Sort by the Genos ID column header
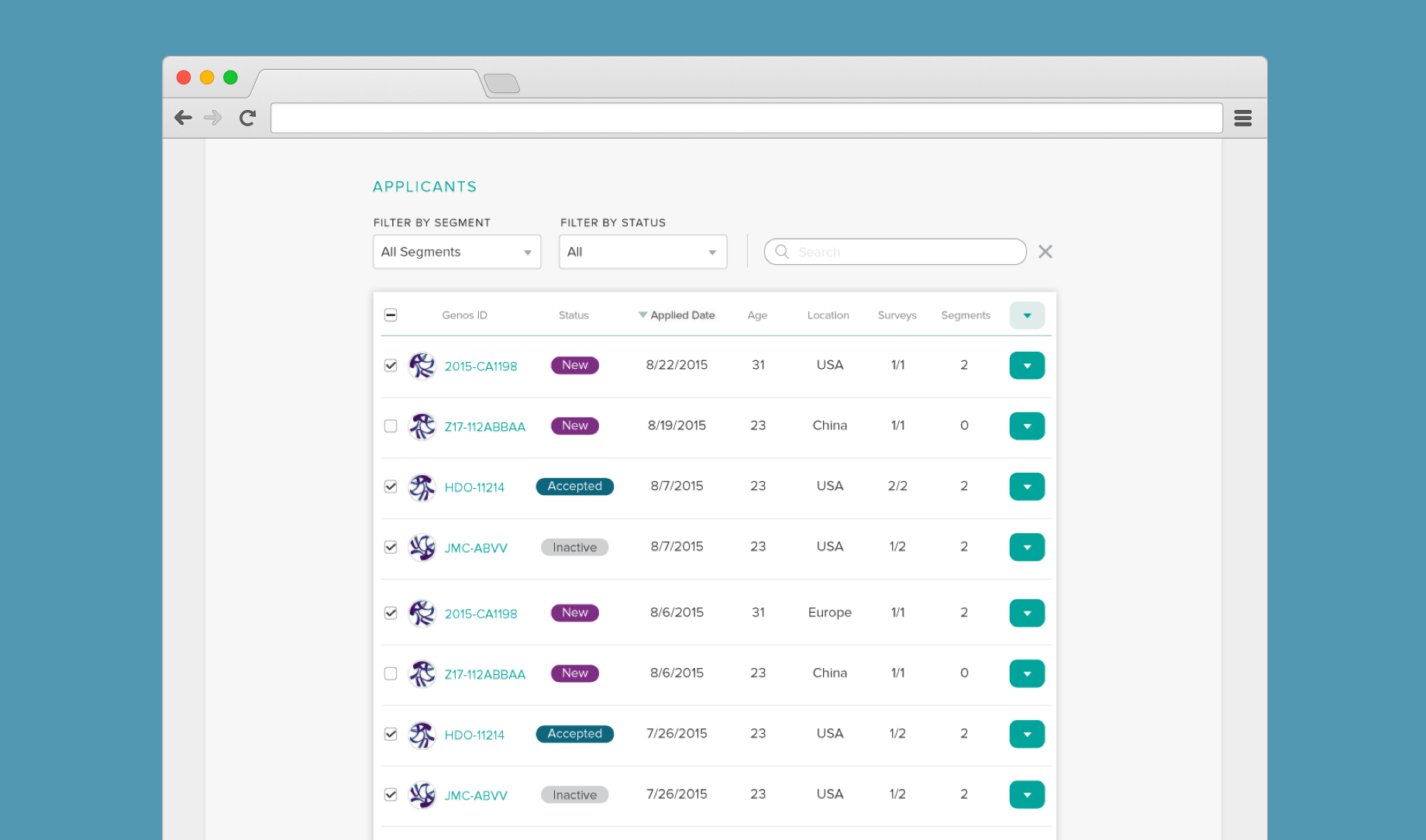Screen dimensions: 1426x840 click(x=464, y=315)
